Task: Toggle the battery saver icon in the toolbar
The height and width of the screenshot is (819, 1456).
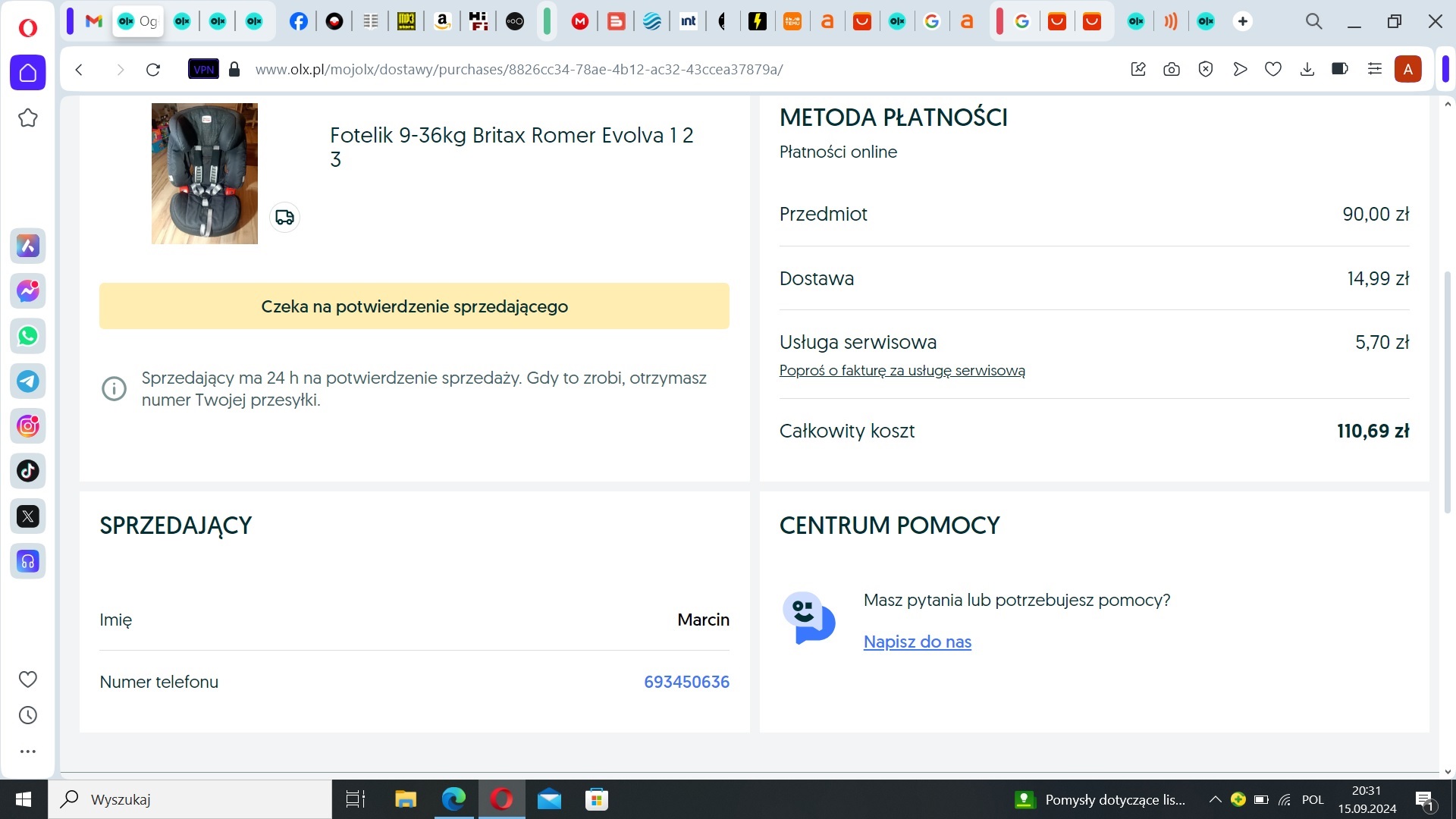Action: (x=1340, y=70)
